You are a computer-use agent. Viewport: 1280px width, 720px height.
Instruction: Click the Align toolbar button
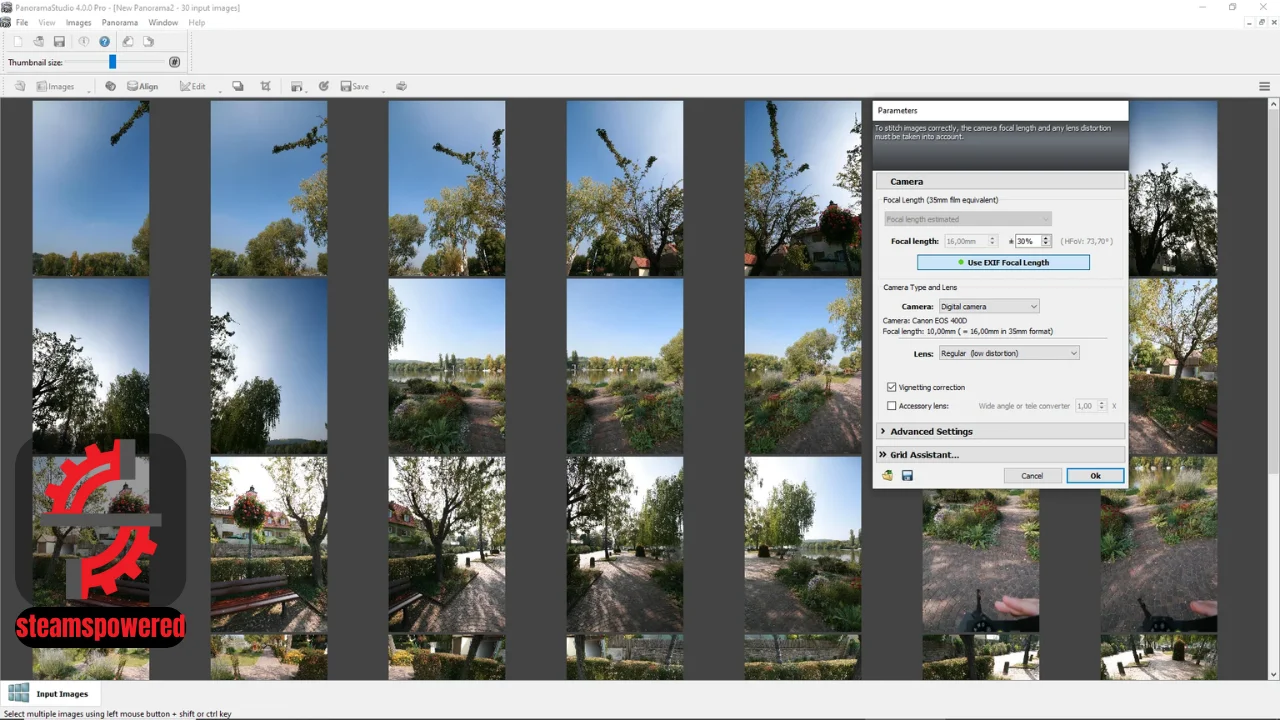(x=142, y=86)
